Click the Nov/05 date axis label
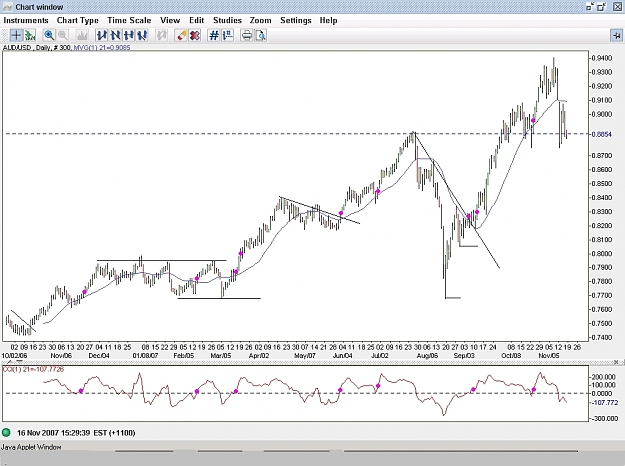This screenshot has height=466, width=625. (x=548, y=355)
